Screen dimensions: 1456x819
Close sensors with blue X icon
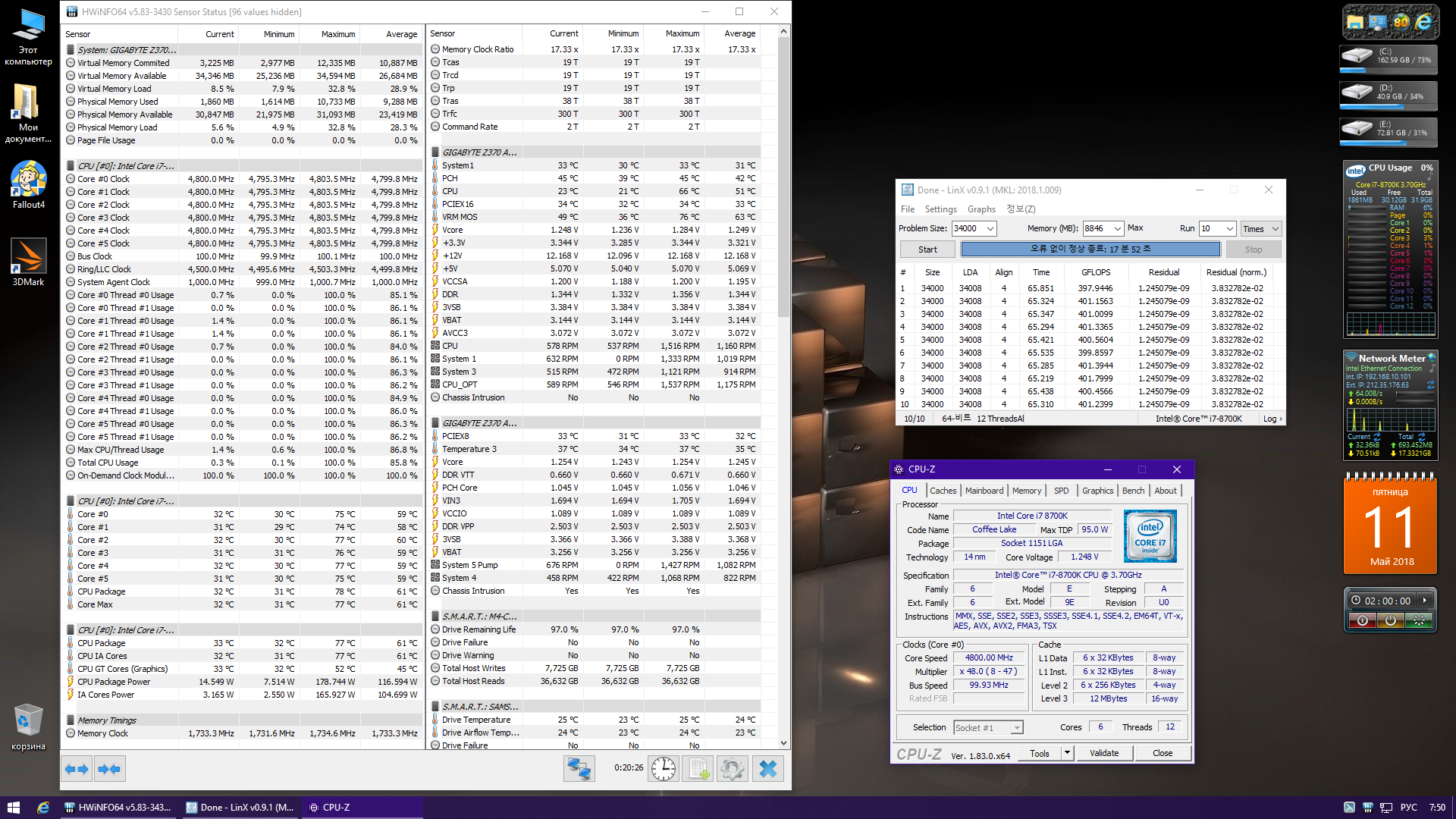tap(767, 769)
